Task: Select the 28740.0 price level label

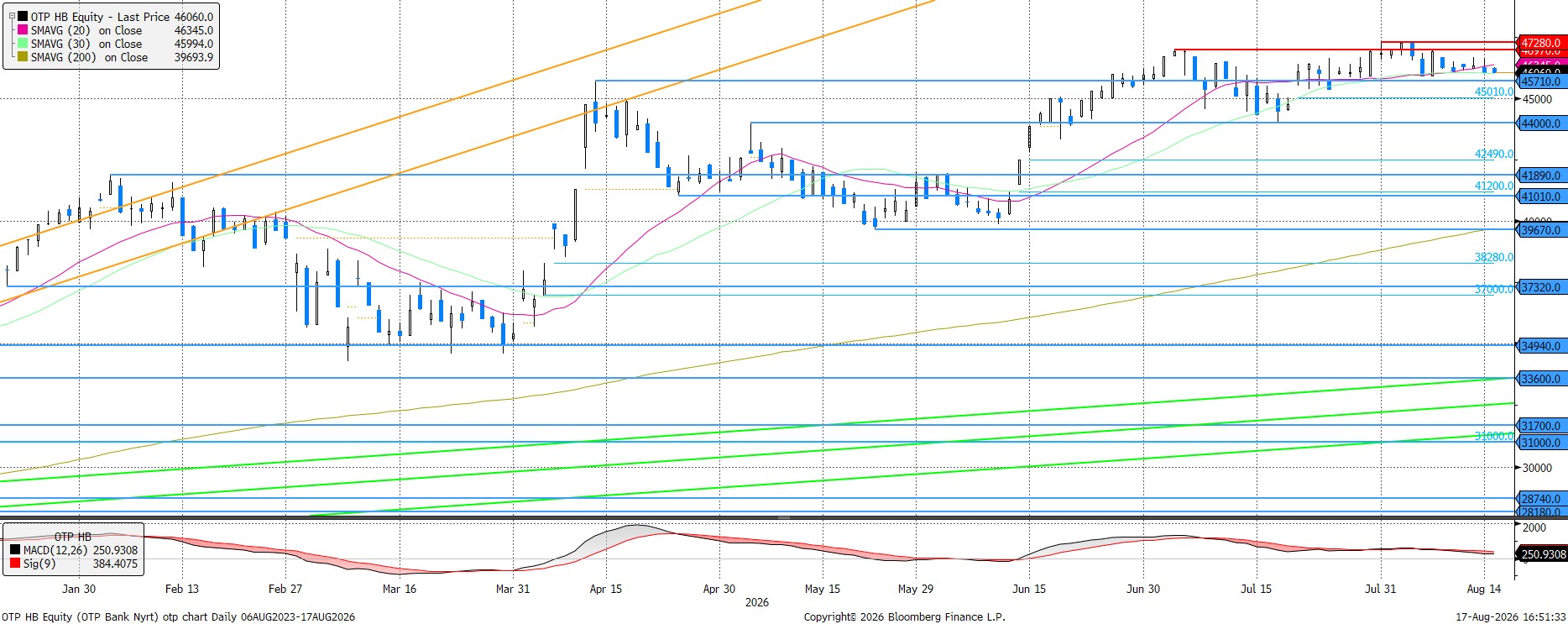Action: pyautogui.click(x=1540, y=498)
